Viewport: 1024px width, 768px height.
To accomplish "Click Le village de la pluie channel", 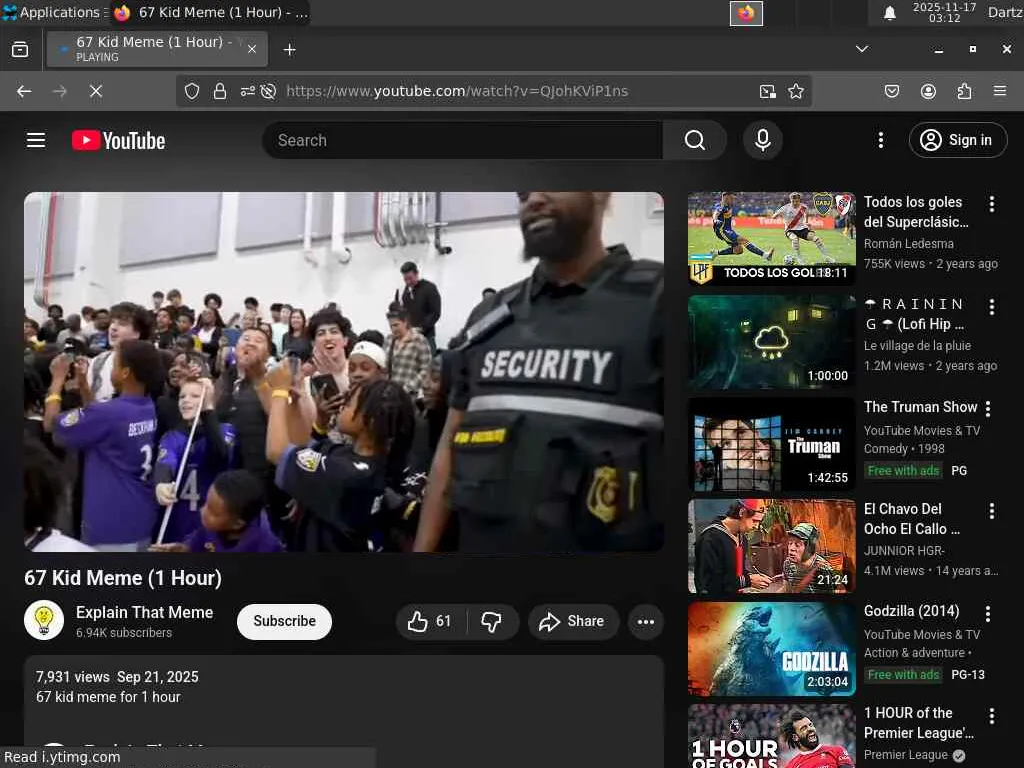I will pos(917,345).
